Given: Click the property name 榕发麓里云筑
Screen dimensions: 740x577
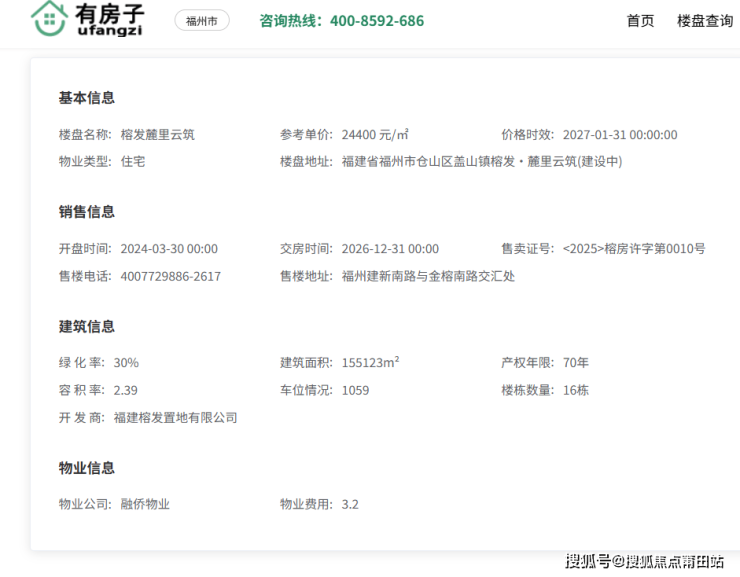Looking at the screenshot, I should point(157,135).
